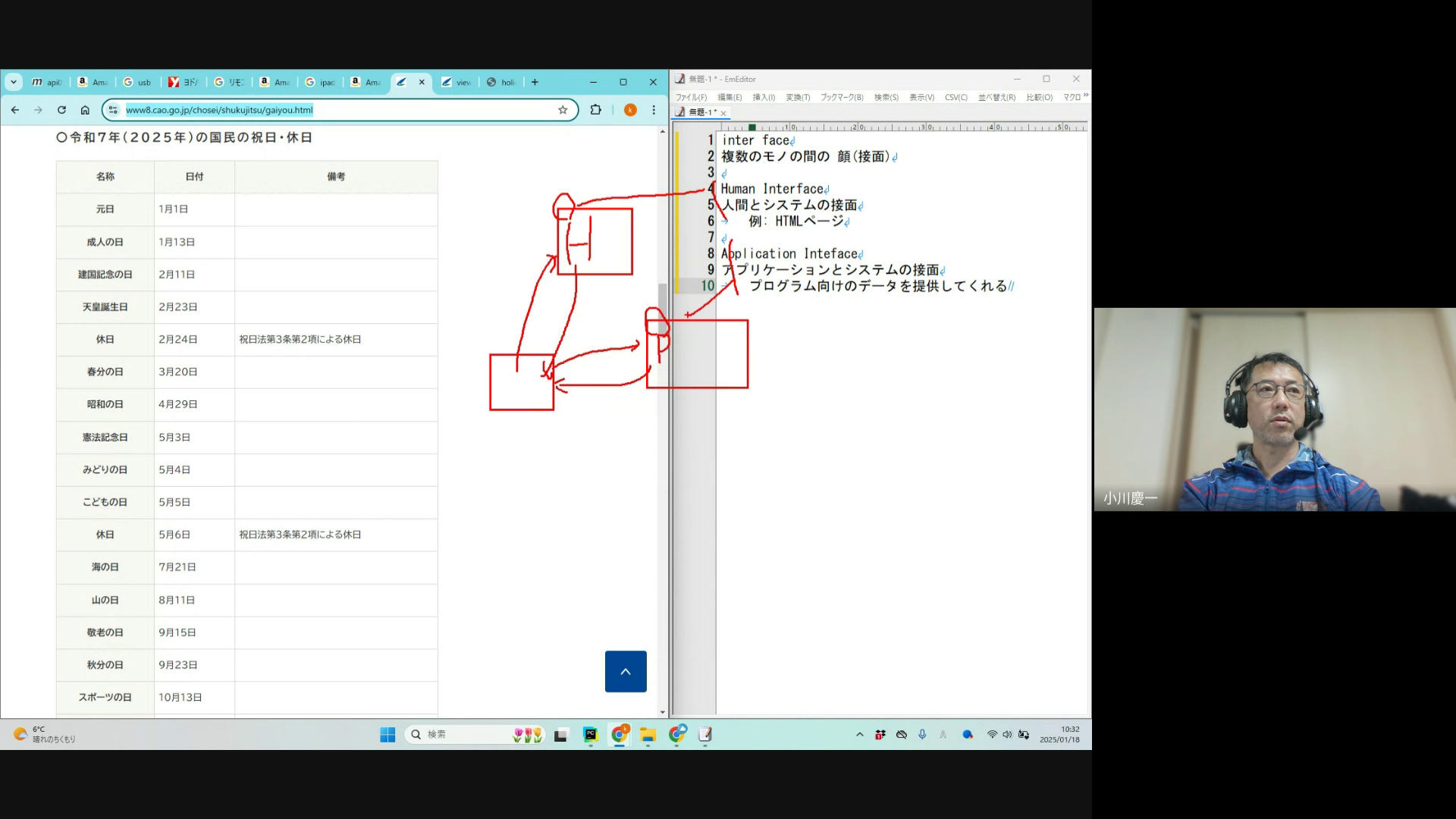Viewport: 1456px width, 819px height.
Task: Click the URL in the address bar
Action: coord(219,110)
